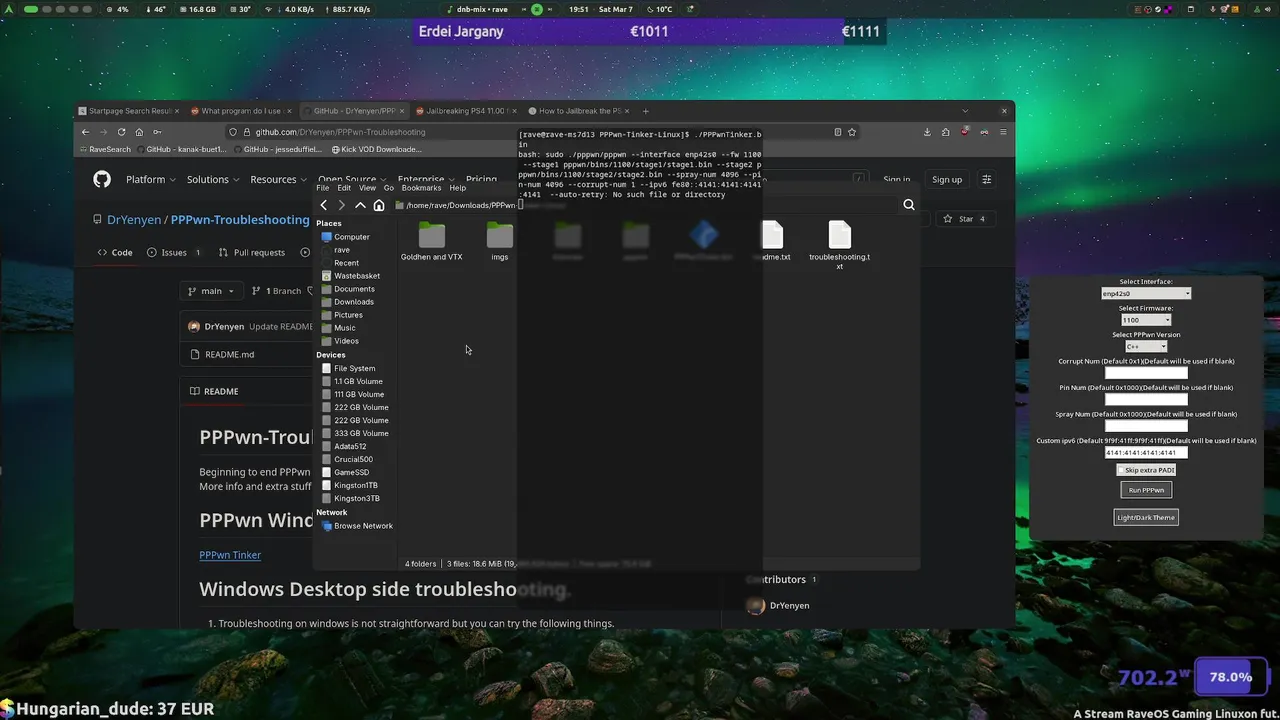
Task: Open the Issues tab of the repository
Action: [174, 253]
